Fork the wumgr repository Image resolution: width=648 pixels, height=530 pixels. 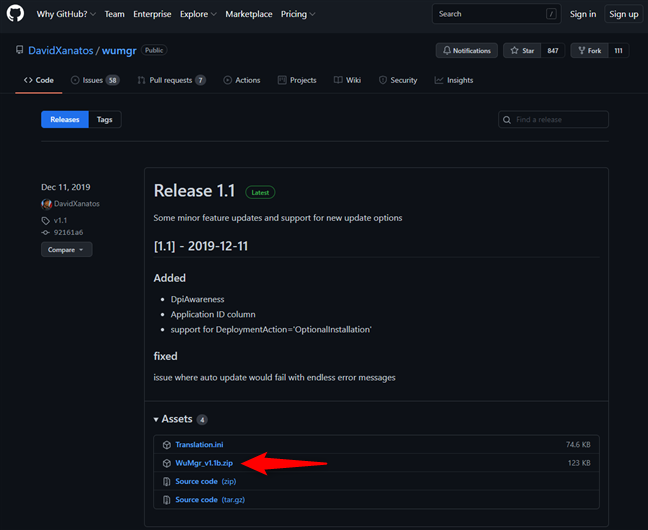589,50
